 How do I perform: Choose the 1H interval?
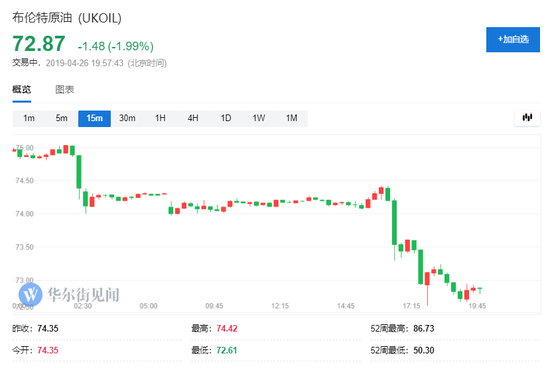[160, 118]
